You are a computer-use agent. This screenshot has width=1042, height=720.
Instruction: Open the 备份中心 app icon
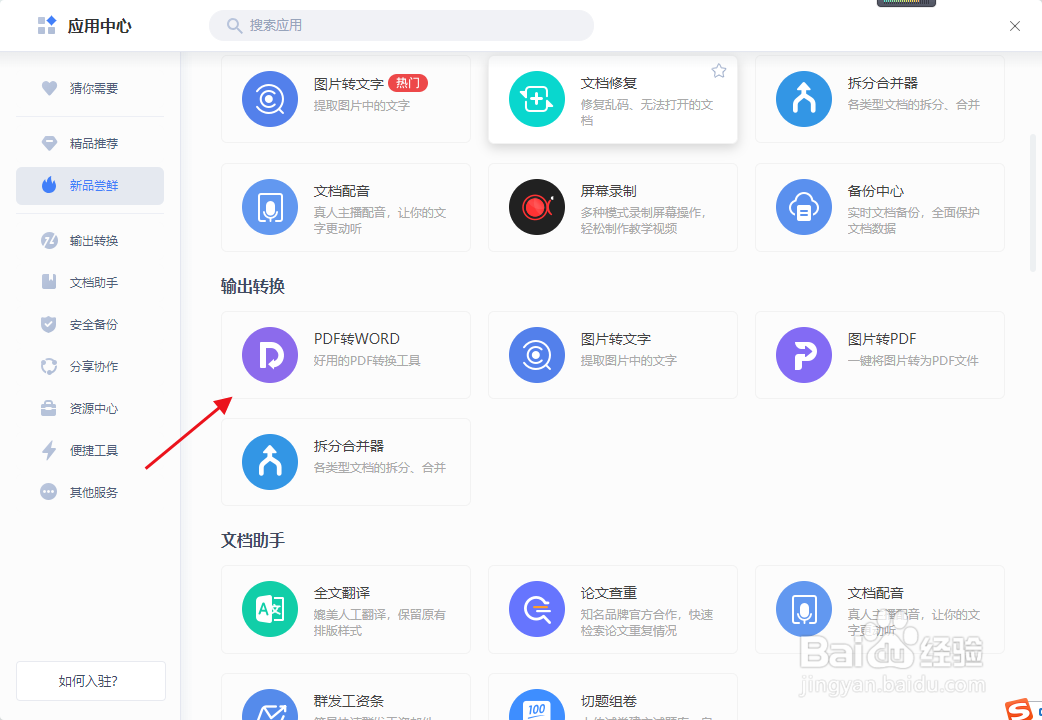coord(804,207)
